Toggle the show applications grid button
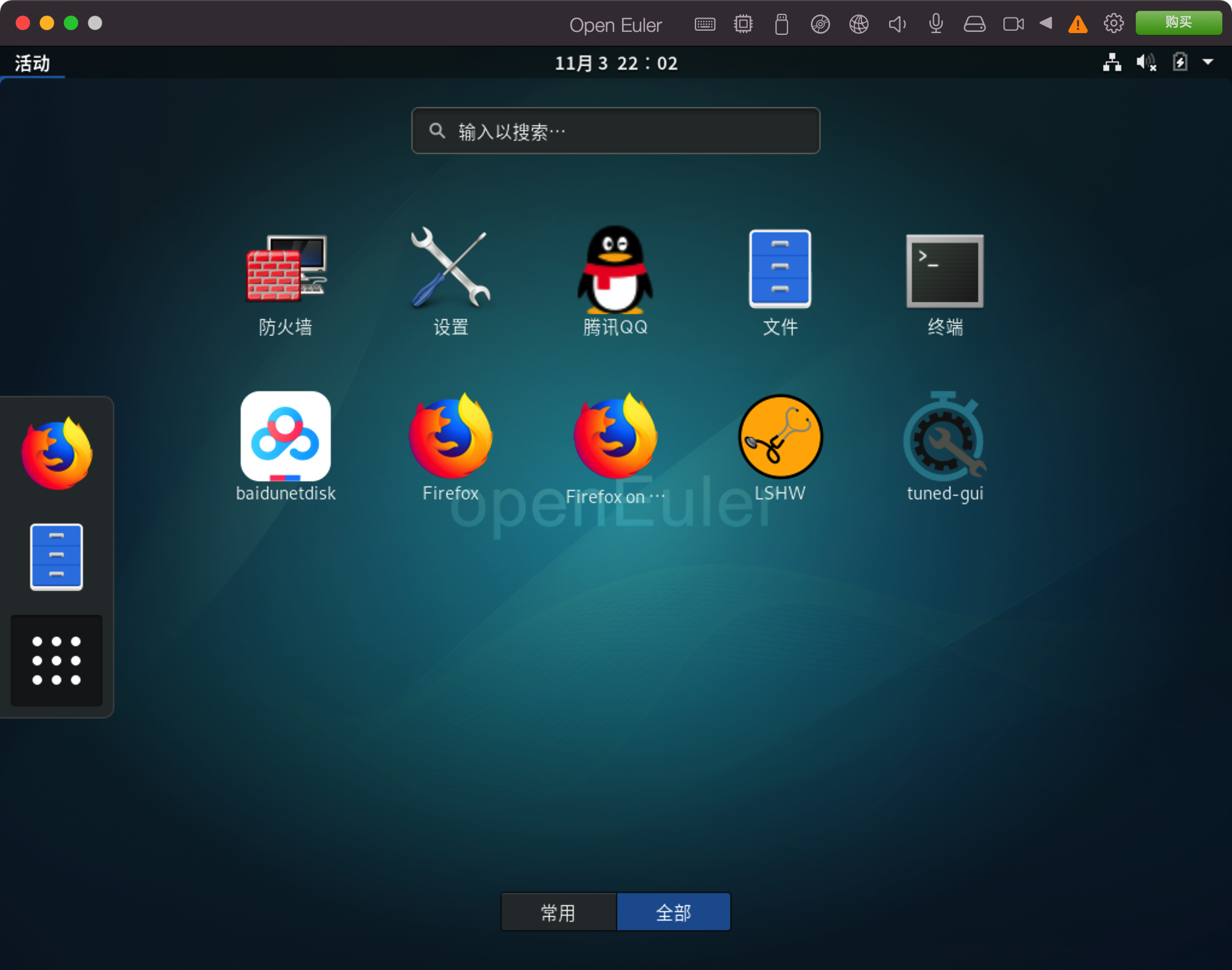 (57, 660)
